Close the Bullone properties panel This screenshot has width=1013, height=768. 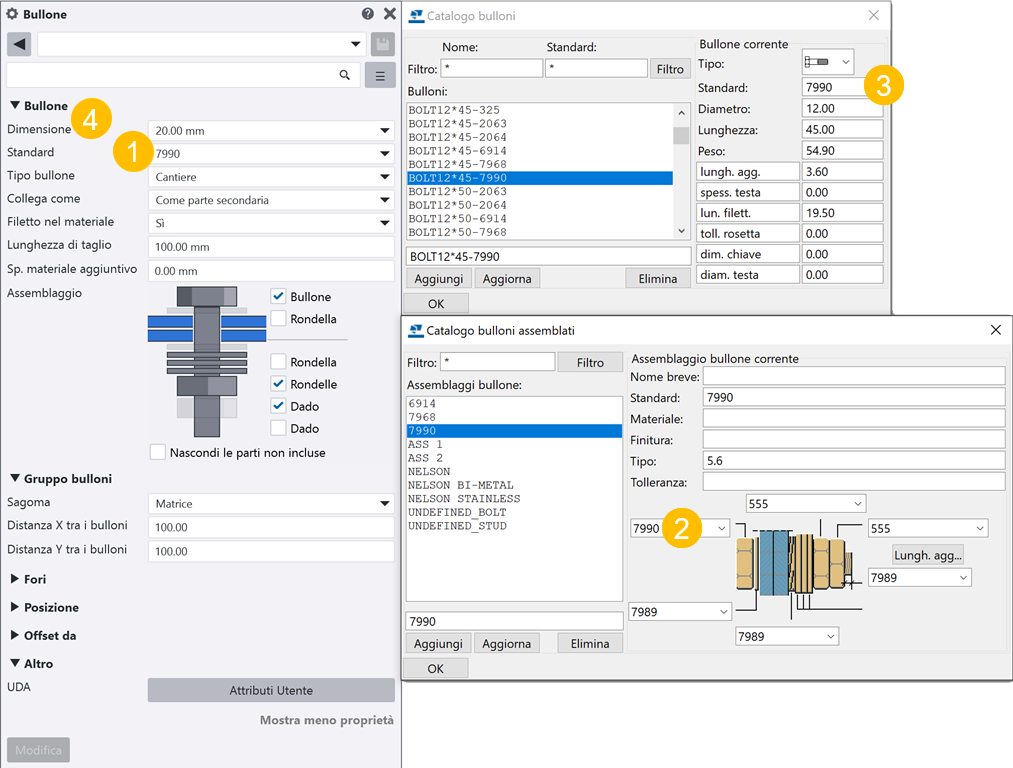pyautogui.click(x=389, y=14)
